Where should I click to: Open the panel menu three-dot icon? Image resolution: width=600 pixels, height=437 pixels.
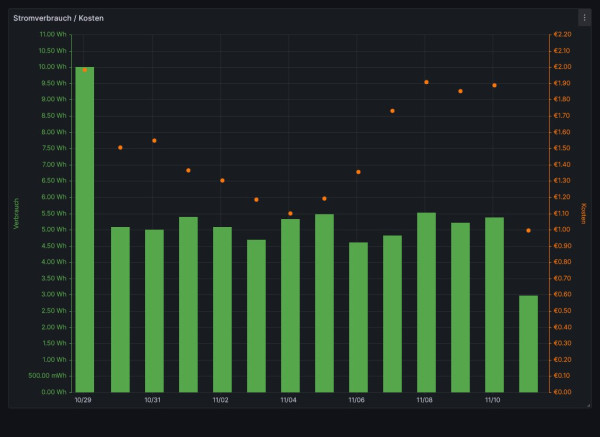tap(584, 17)
